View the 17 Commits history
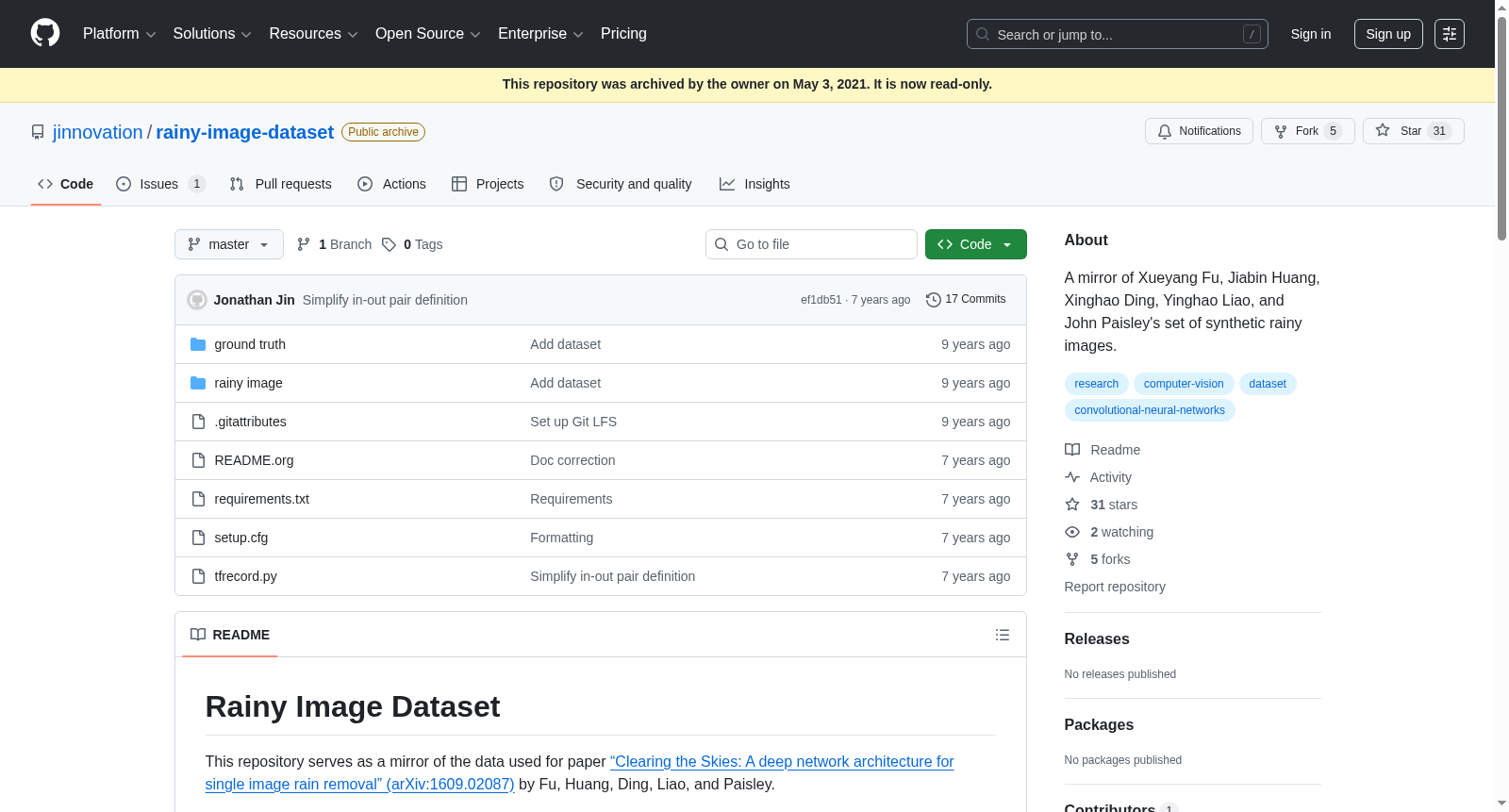Viewport: 1509px width, 812px height. [x=966, y=299]
